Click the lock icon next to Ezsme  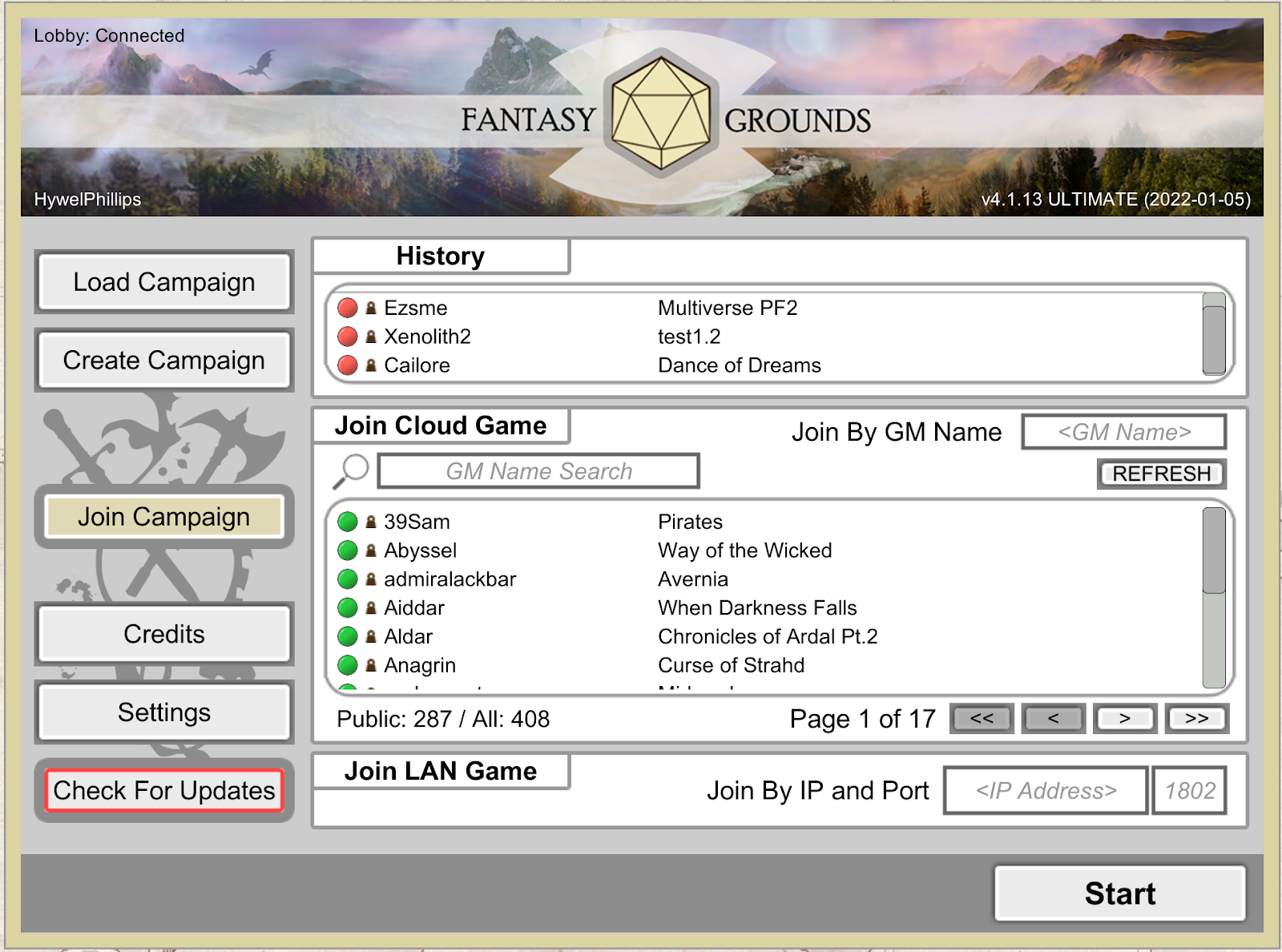click(x=371, y=308)
